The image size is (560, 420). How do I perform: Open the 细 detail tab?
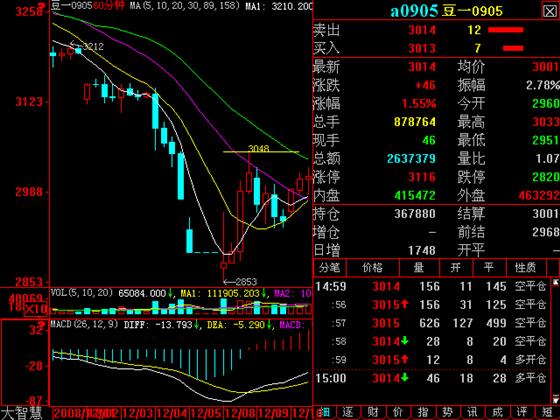324,413
